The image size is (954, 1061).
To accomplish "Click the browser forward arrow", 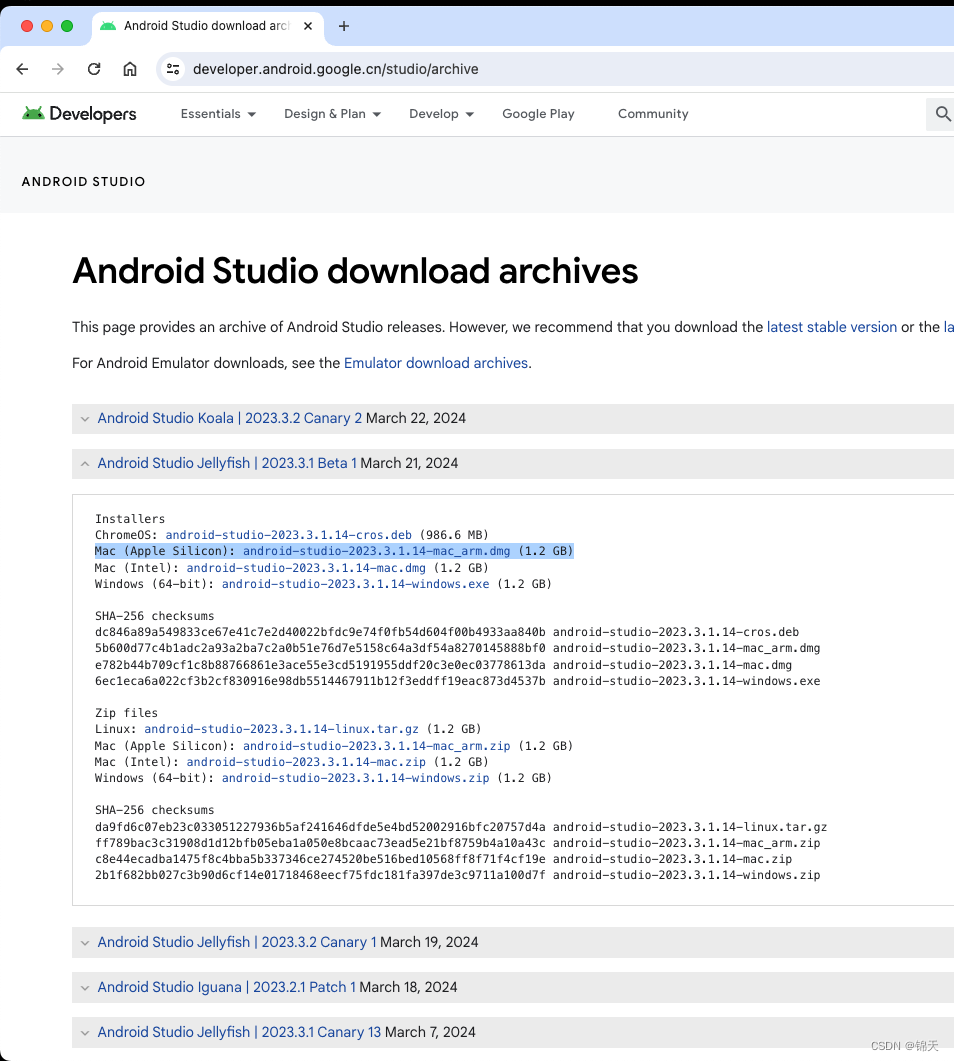I will (58, 69).
